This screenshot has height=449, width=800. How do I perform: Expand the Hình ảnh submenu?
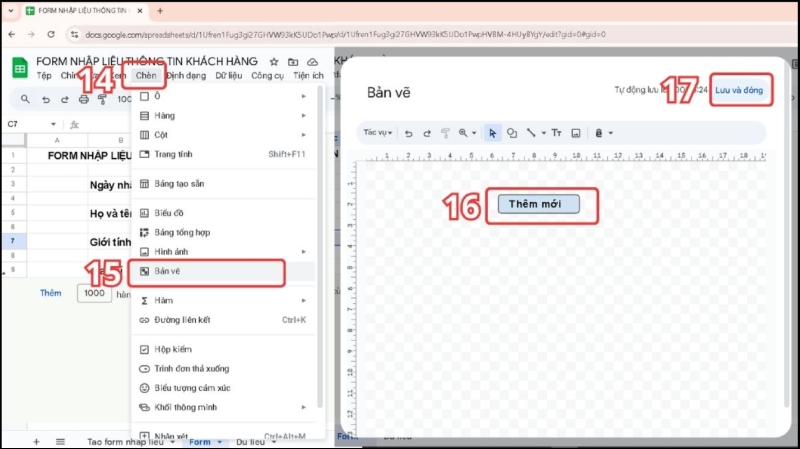pos(304,252)
